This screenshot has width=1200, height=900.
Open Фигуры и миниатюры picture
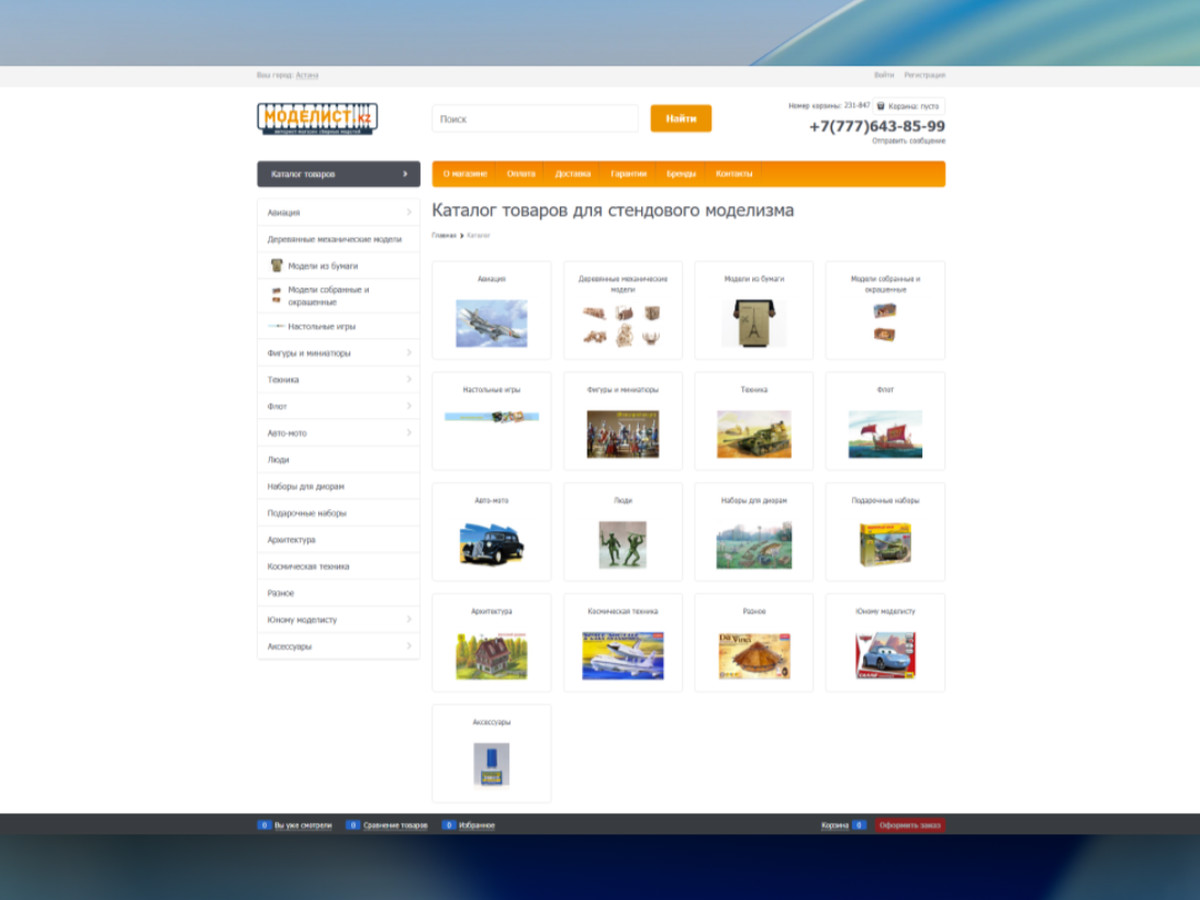click(622, 434)
